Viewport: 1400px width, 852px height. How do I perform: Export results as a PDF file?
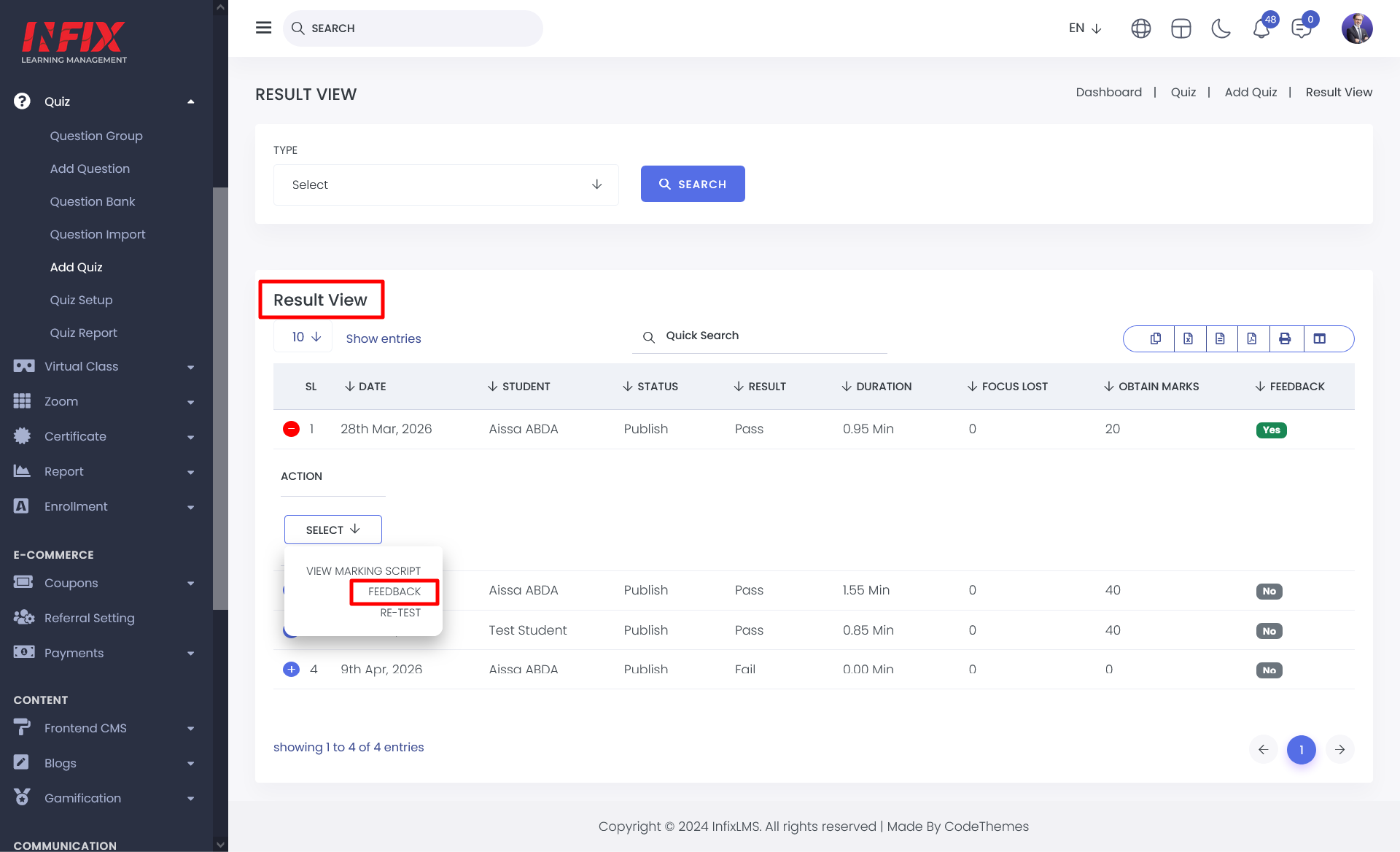coord(1252,338)
